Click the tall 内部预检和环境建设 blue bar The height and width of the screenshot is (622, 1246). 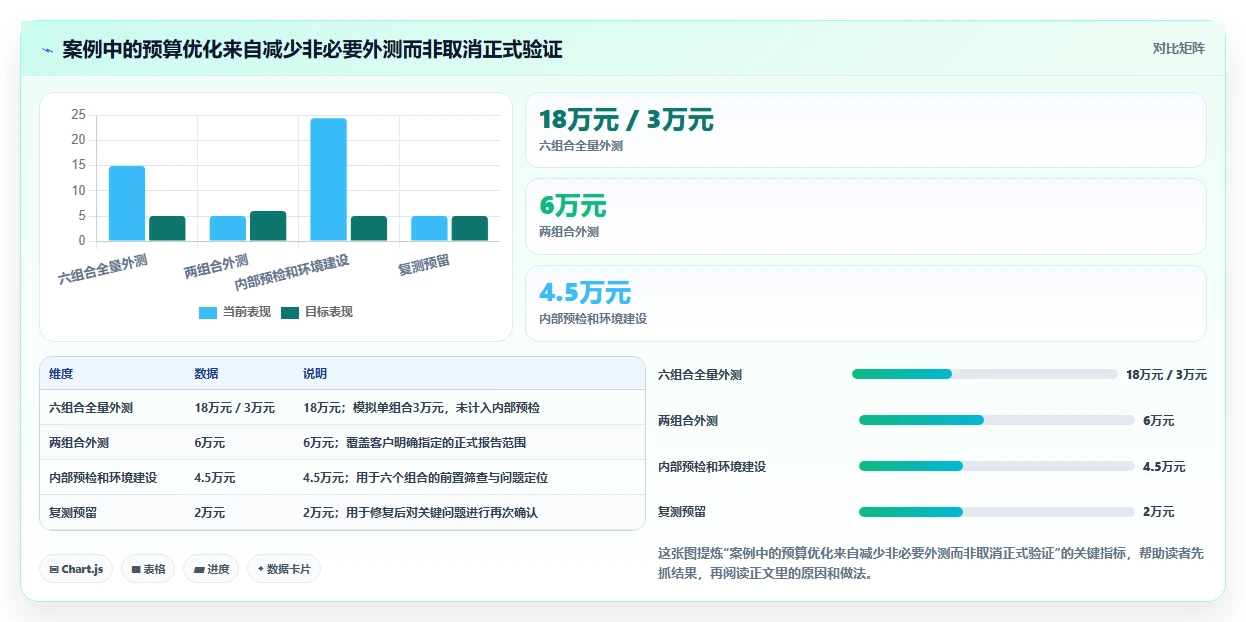[329, 180]
